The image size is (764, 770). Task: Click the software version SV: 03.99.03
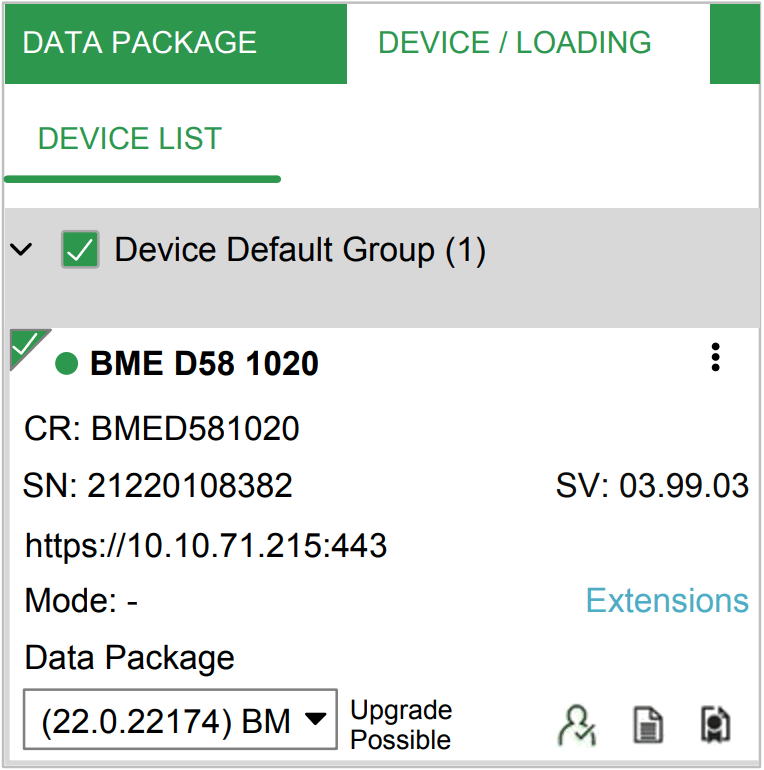652,486
